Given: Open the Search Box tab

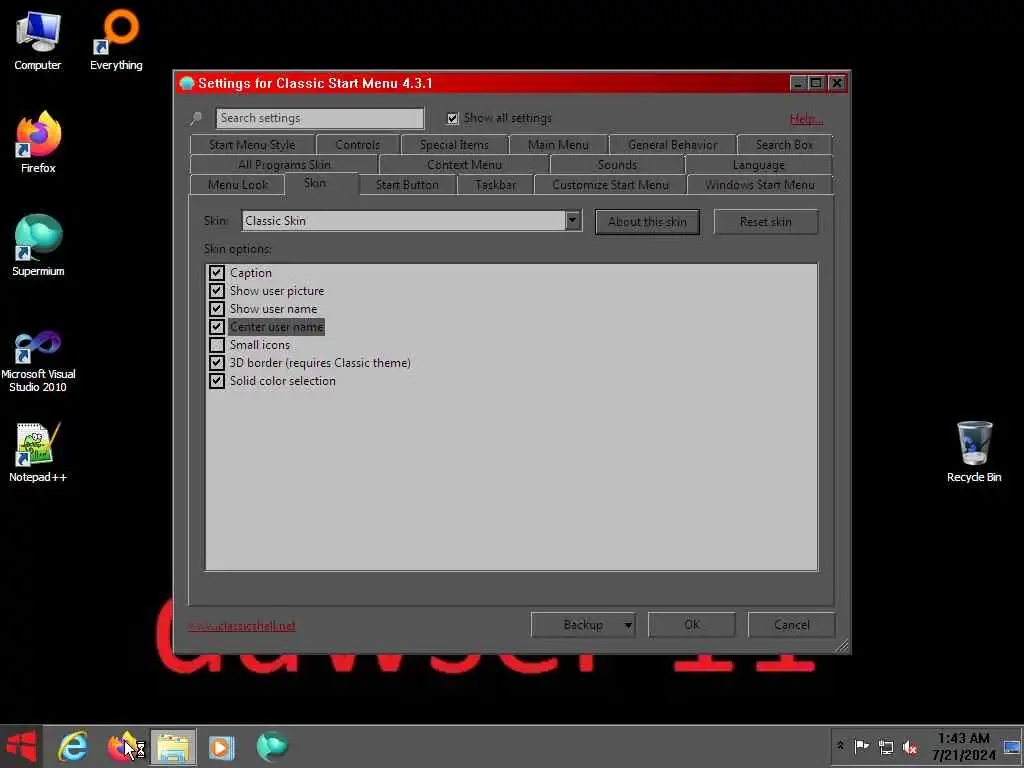Looking at the screenshot, I should [x=784, y=144].
